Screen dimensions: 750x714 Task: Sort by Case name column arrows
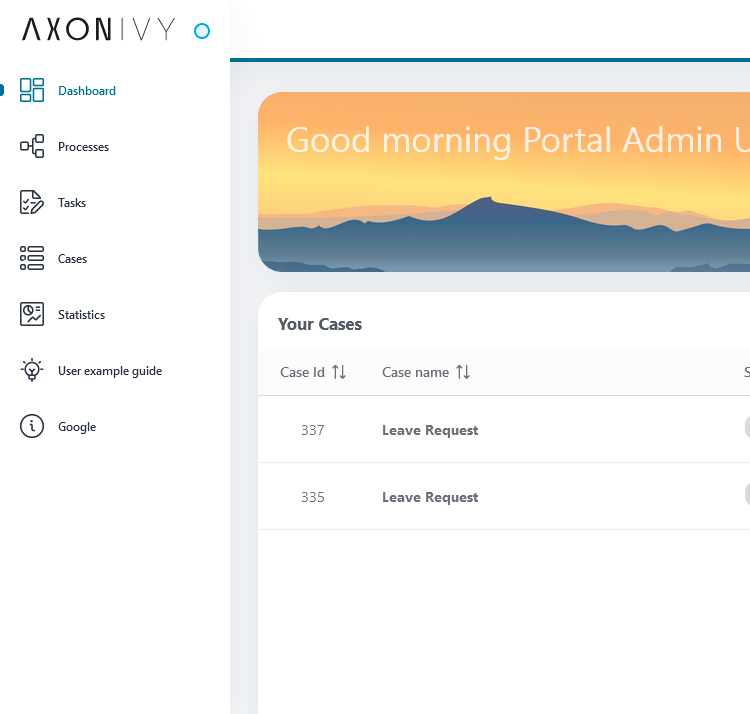coord(463,372)
